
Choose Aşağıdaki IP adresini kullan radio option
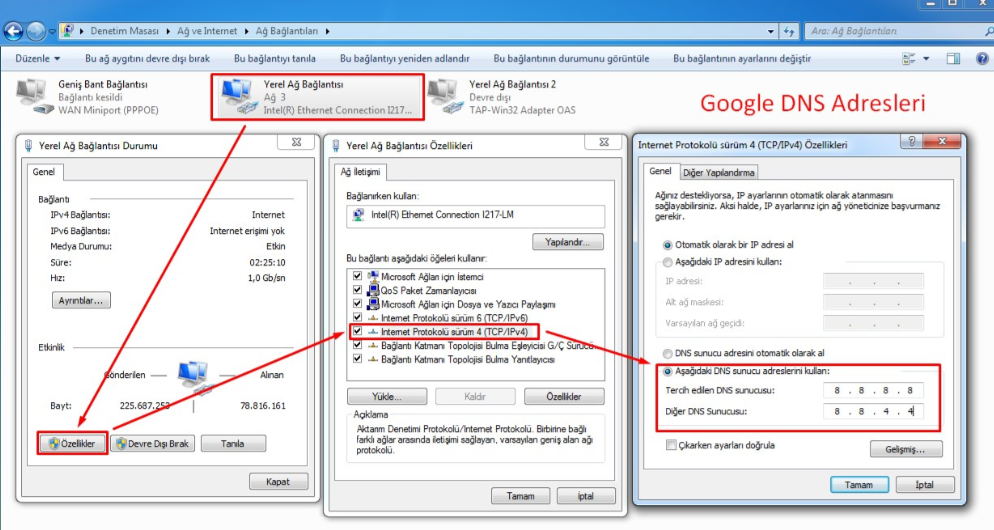(x=668, y=261)
